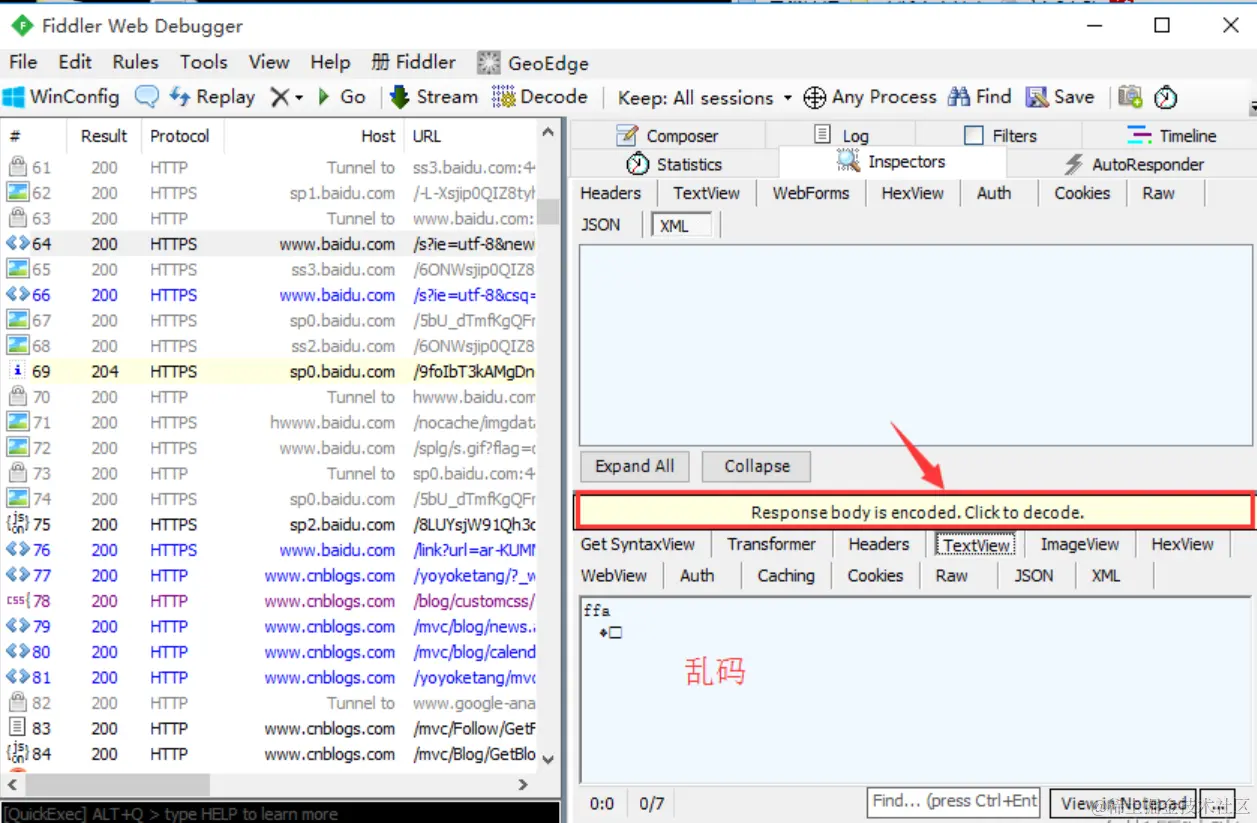Image resolution: width=1257 pixels, height=823 pixels.
Task: Switch to the AutoResponder tab
Action: [1133, 164]
